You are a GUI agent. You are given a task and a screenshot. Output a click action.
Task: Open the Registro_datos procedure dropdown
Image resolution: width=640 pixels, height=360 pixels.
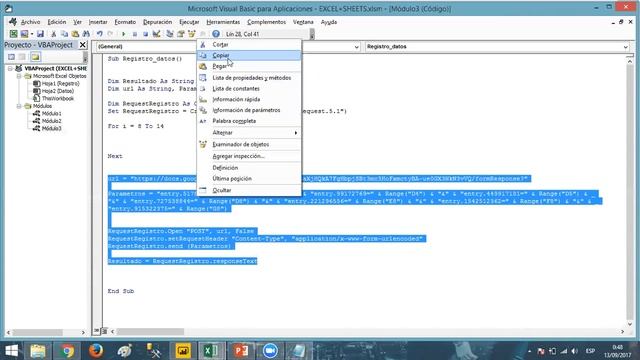pos(626,47)
